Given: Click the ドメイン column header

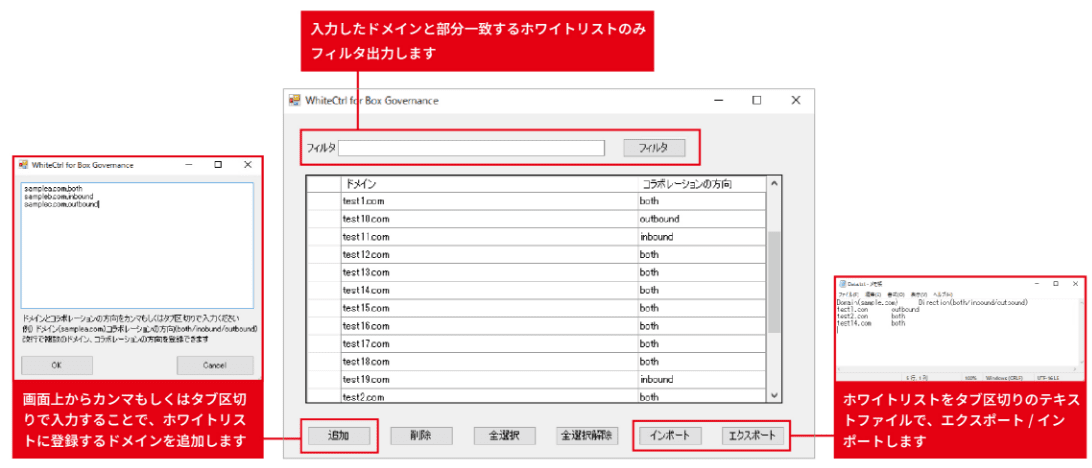Looking at the screenshot, I should tap(488, 184).
